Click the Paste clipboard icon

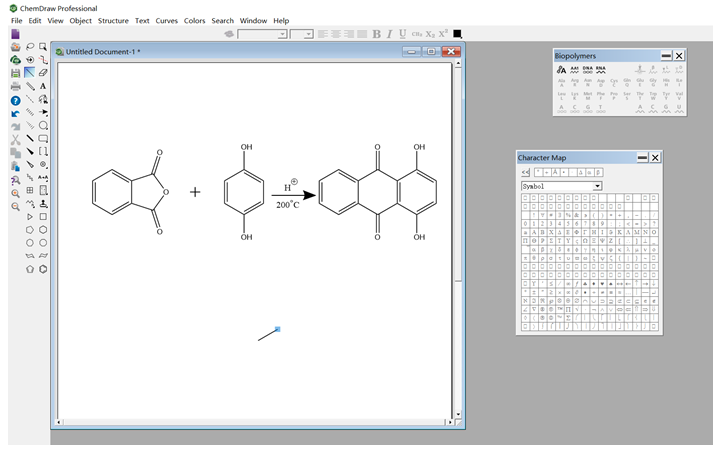tap(16, 166)
